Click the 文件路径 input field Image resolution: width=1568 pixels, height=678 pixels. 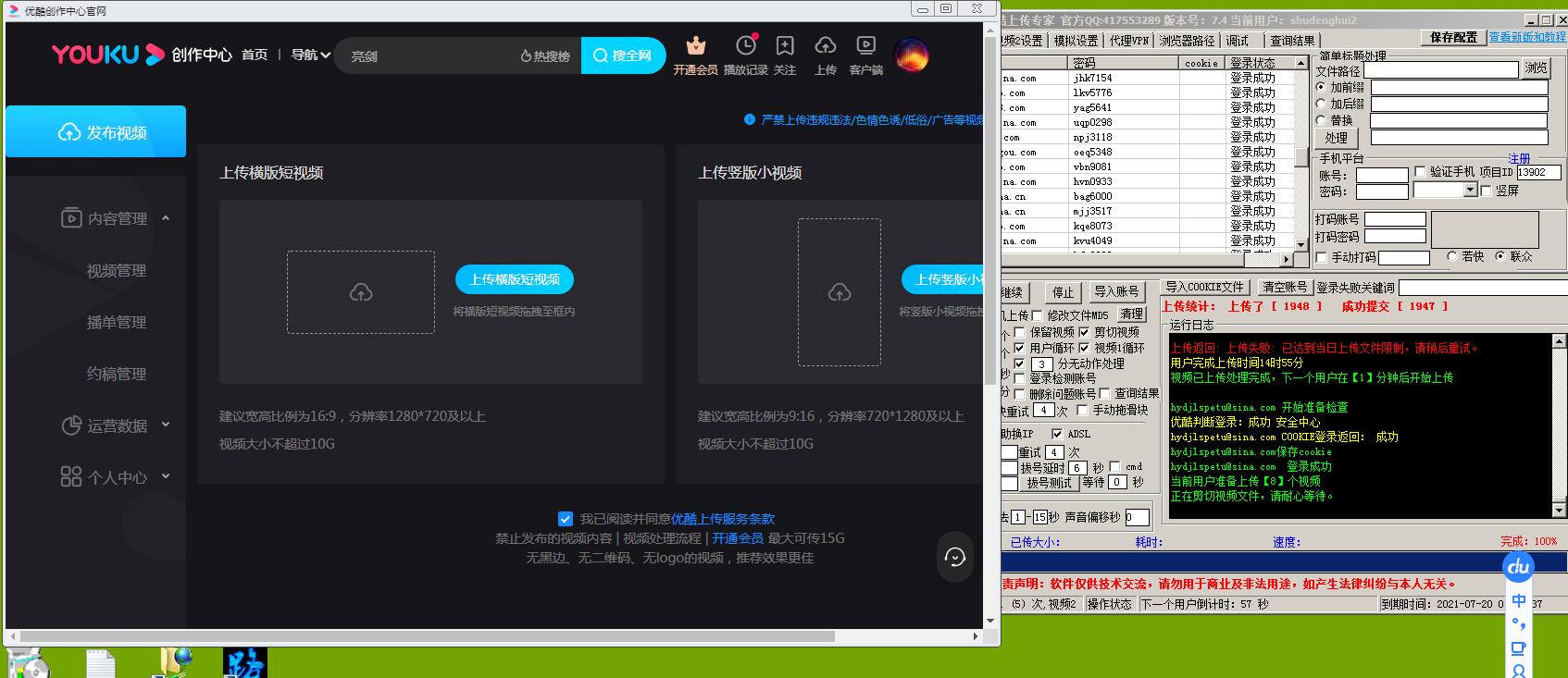[1441, 69]
